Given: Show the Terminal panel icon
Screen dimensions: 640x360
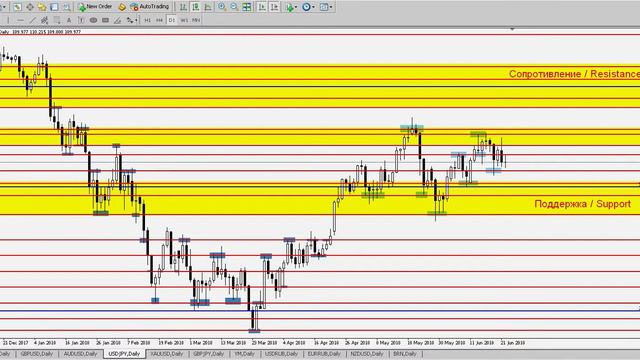Looking at the screenshot, I should [x=54, y=7].
